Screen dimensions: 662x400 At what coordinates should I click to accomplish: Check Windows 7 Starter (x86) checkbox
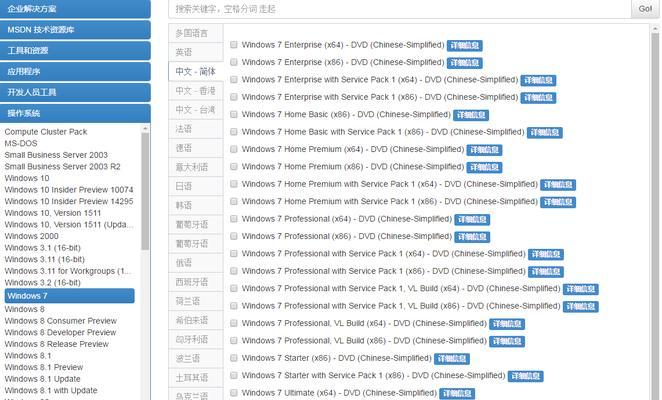(233, 358)
